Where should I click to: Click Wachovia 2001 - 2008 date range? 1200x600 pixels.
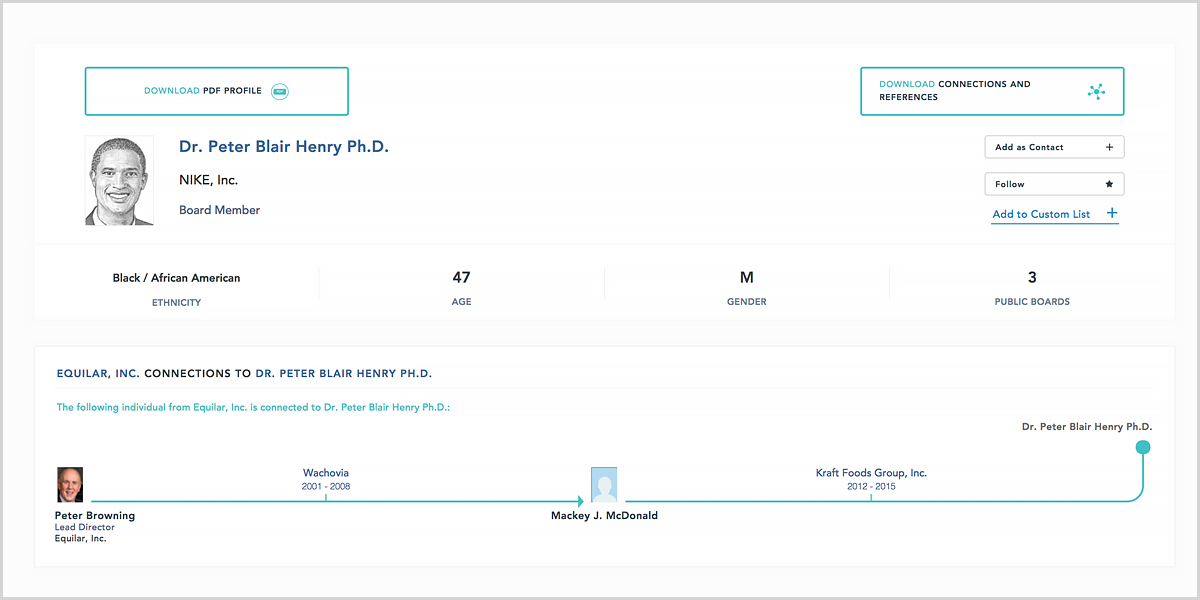[326, 486]
